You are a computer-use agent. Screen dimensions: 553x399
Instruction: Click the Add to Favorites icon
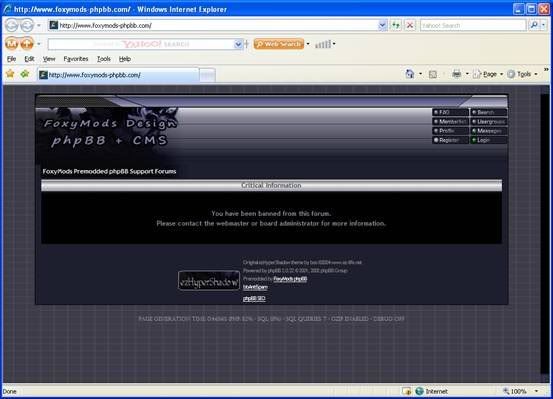click(25, 74)
